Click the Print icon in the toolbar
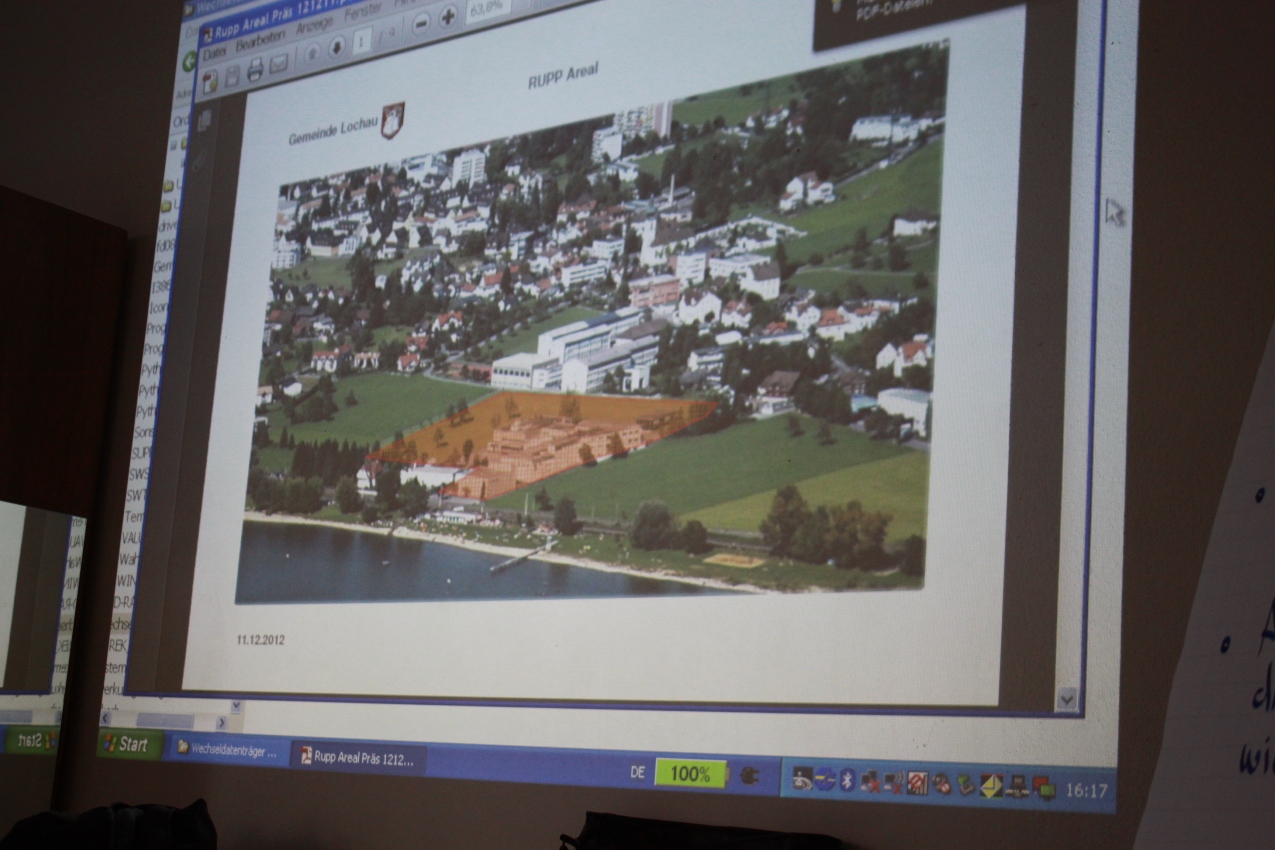Screen dimensions: 1275x850 (255, 70)
